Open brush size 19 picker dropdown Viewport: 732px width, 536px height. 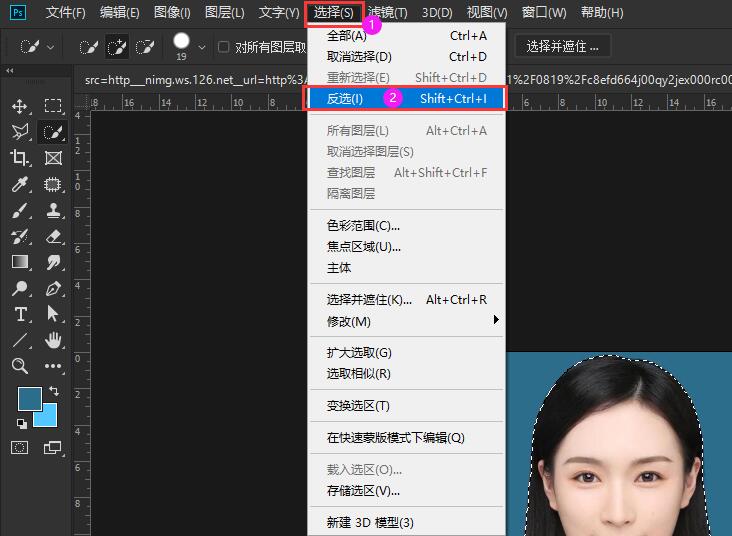click(x=202, y=47)
